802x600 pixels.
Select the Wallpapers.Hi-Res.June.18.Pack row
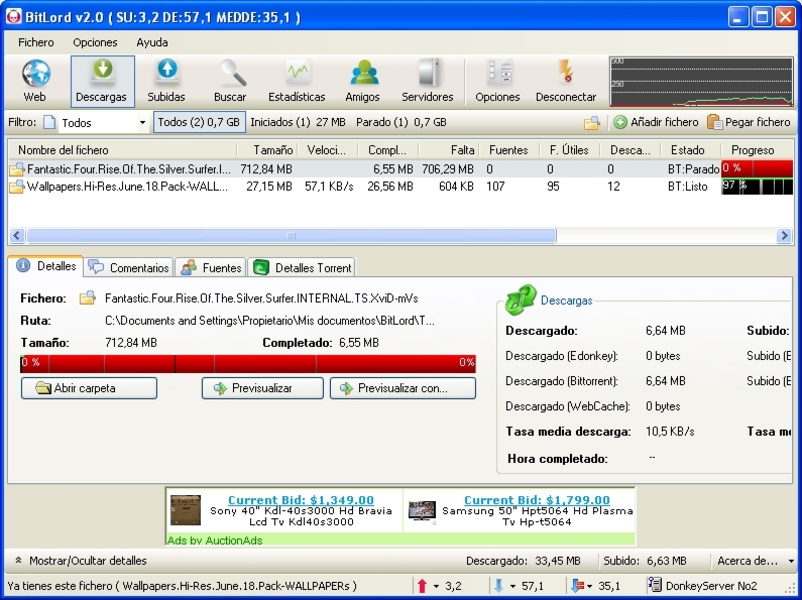tap(400, 187)
